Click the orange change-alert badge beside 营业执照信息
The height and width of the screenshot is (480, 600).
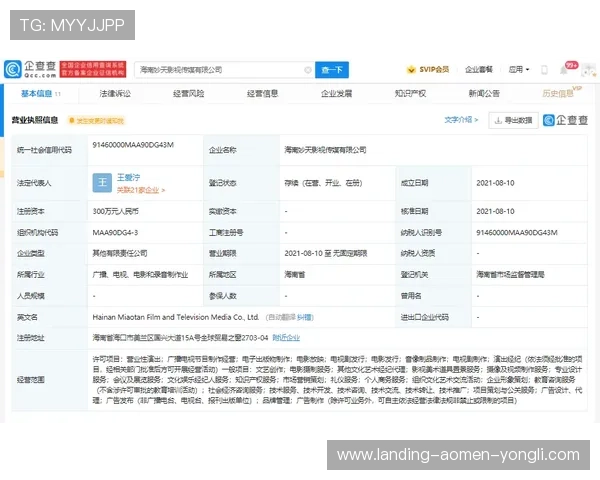click(x=96, y=121)
